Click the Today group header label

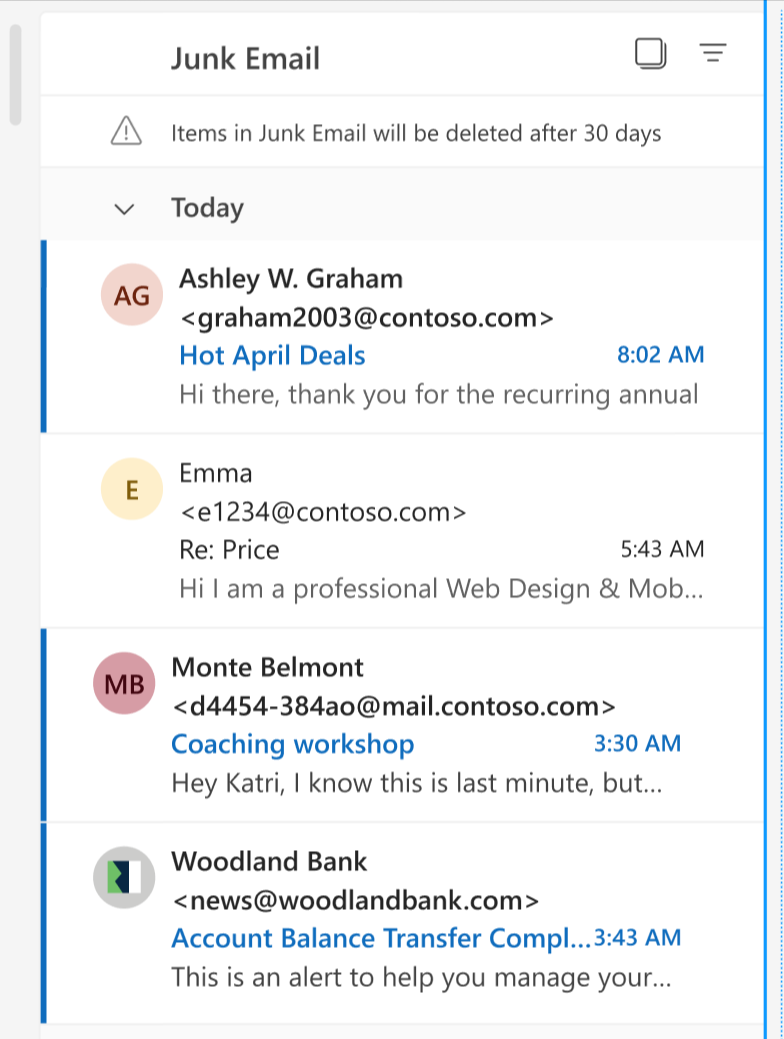207,208
